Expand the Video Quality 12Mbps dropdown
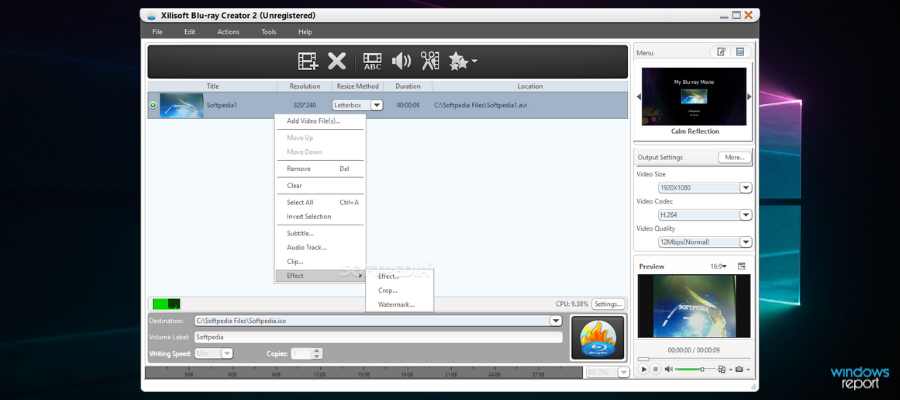Viewport: 900px width, 400px height. [746, 242]
